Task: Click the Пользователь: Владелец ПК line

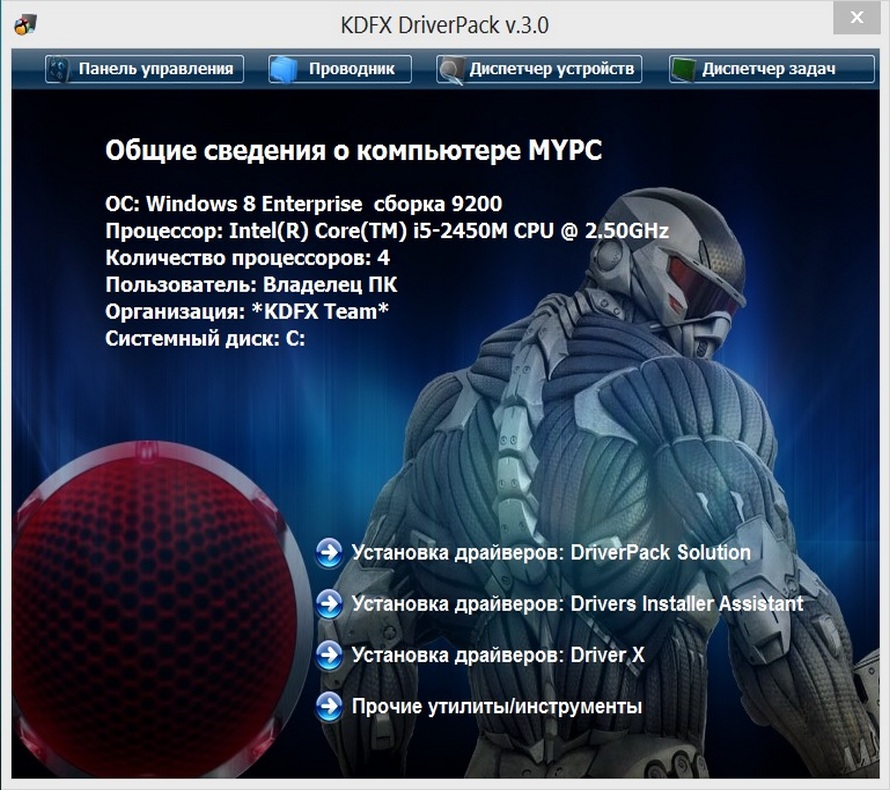Action: (251, 284)
